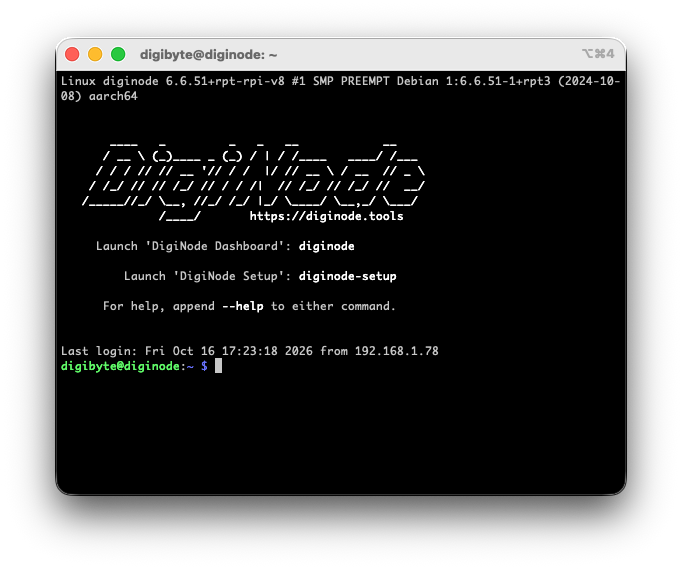Viewport: 682px width, 569px height.
Task: Click the 'Last login: Fri Oct 16' text
Action: (137, 351)
